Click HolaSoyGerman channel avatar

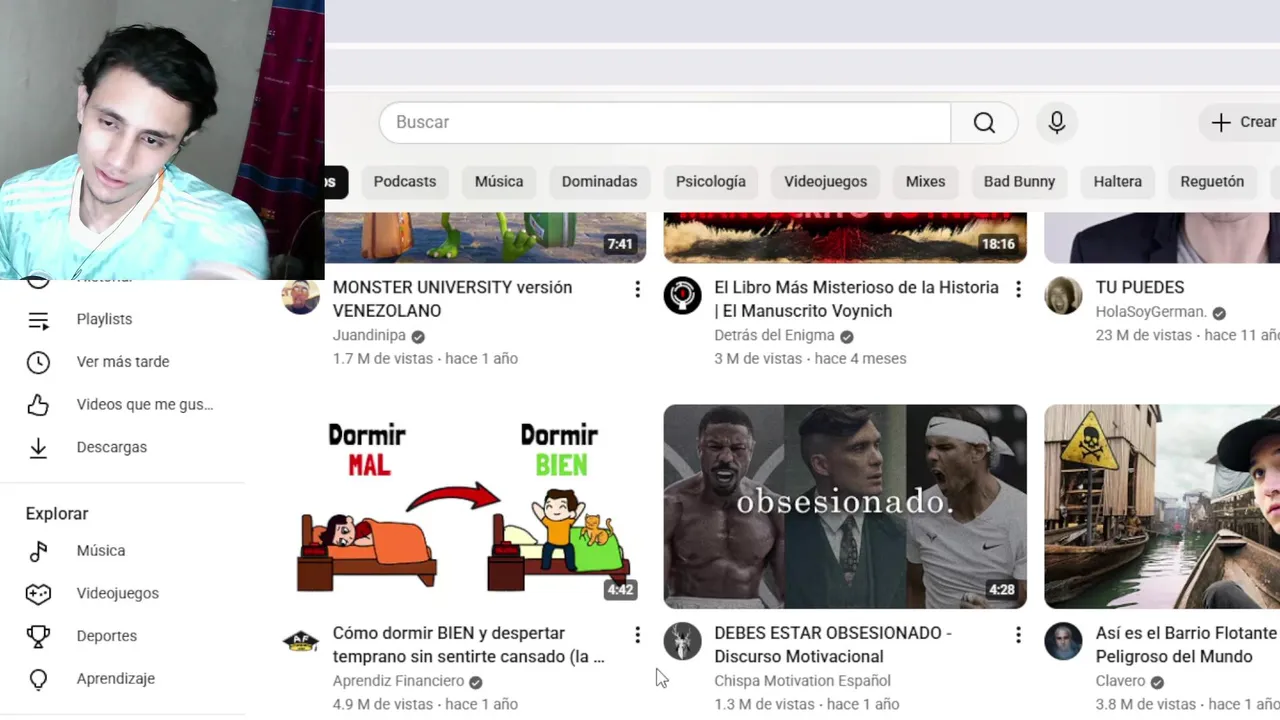point(1063,296)
